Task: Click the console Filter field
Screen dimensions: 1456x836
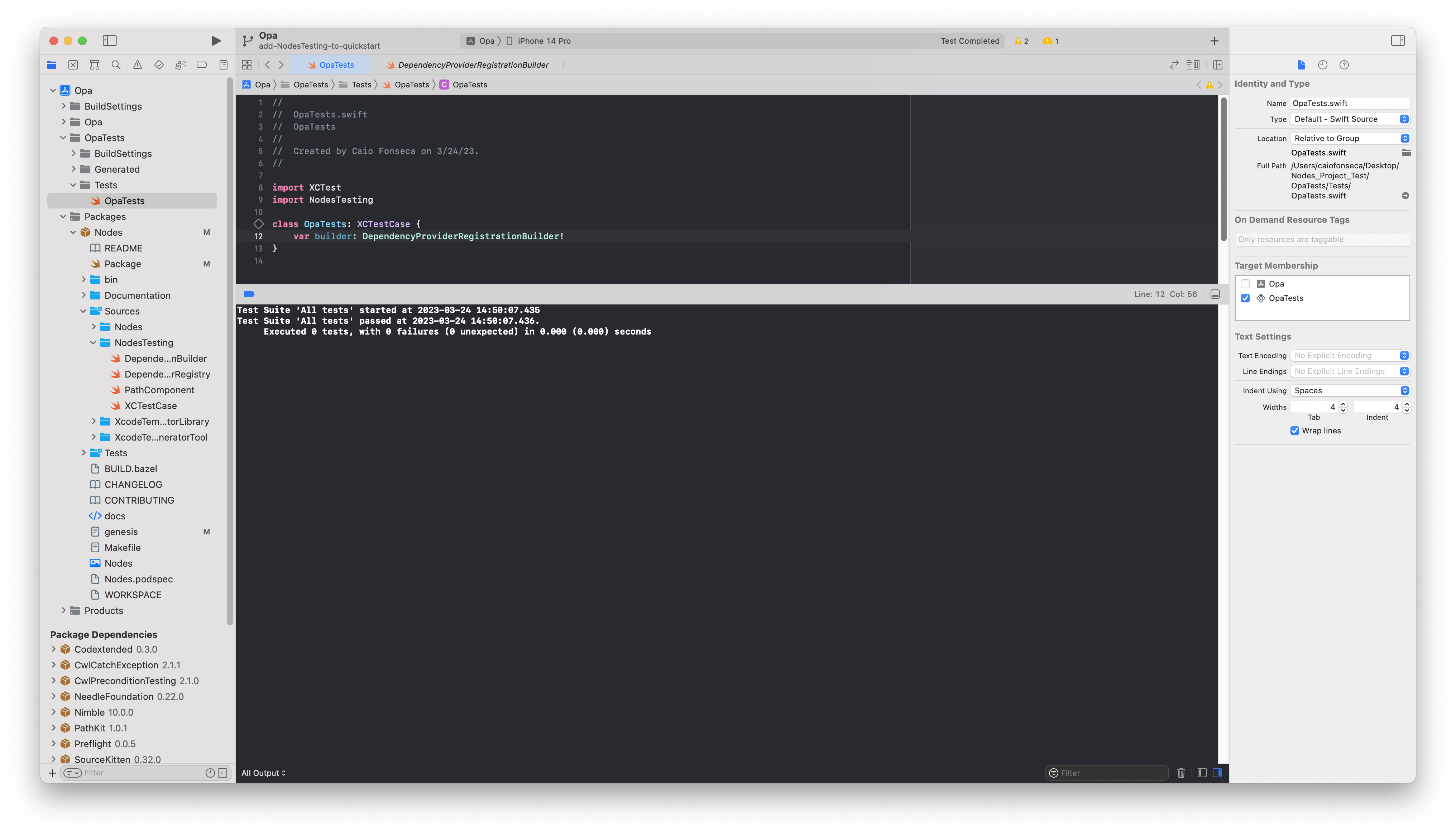Action: (x=1111, y=773)
